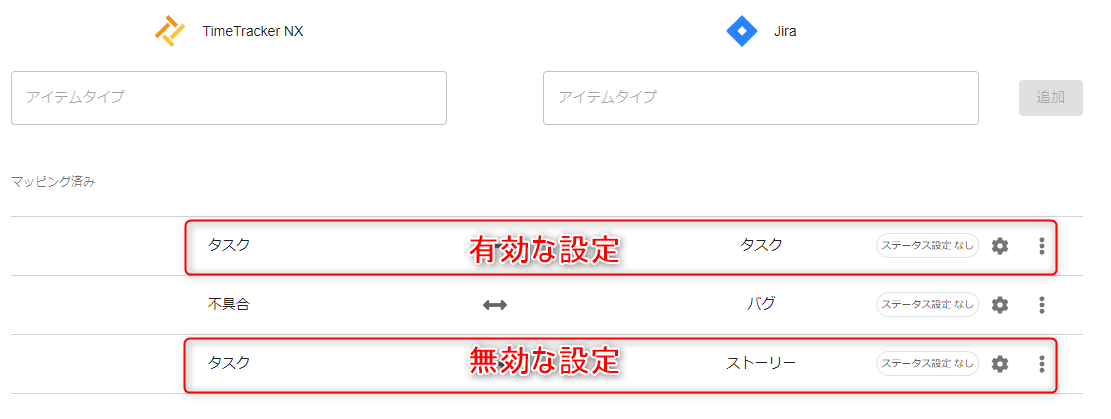Viewport: 1111px width, 419px height.
Task: Open settings gear for 不具合–バグ mapping
Action: [x=999, y=305]
